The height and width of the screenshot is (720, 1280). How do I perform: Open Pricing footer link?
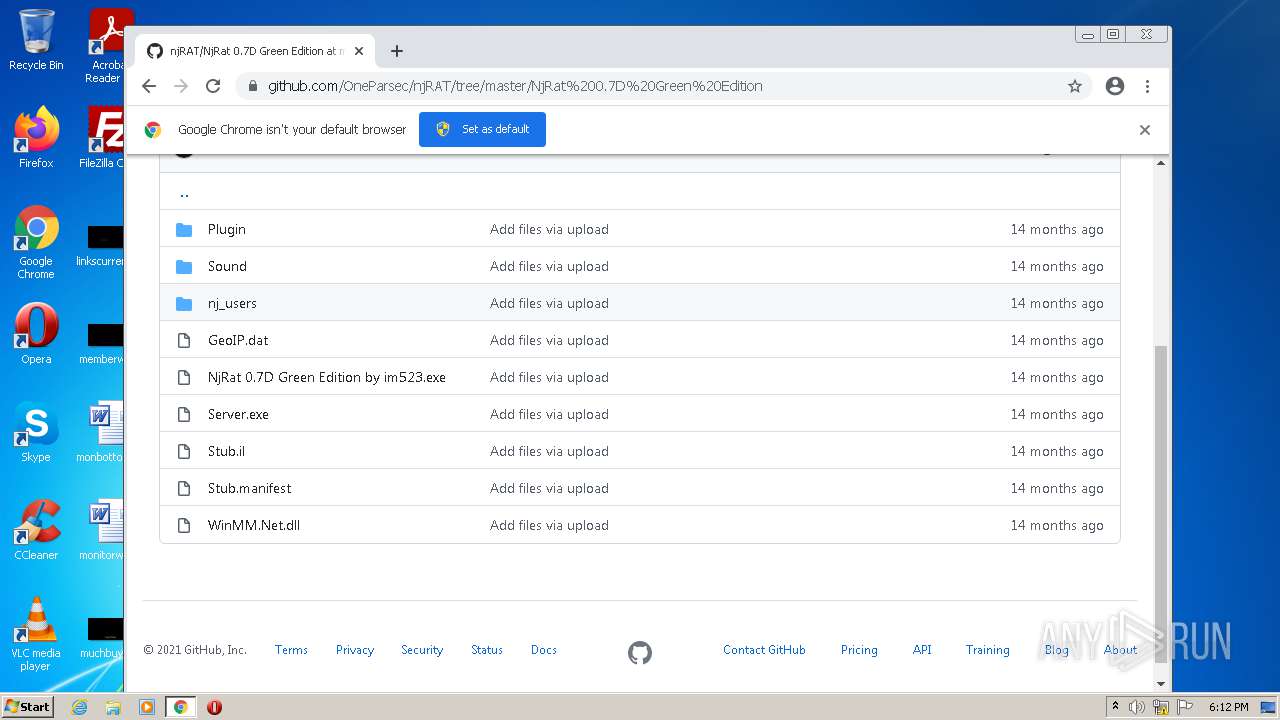(x=859, y=650)
